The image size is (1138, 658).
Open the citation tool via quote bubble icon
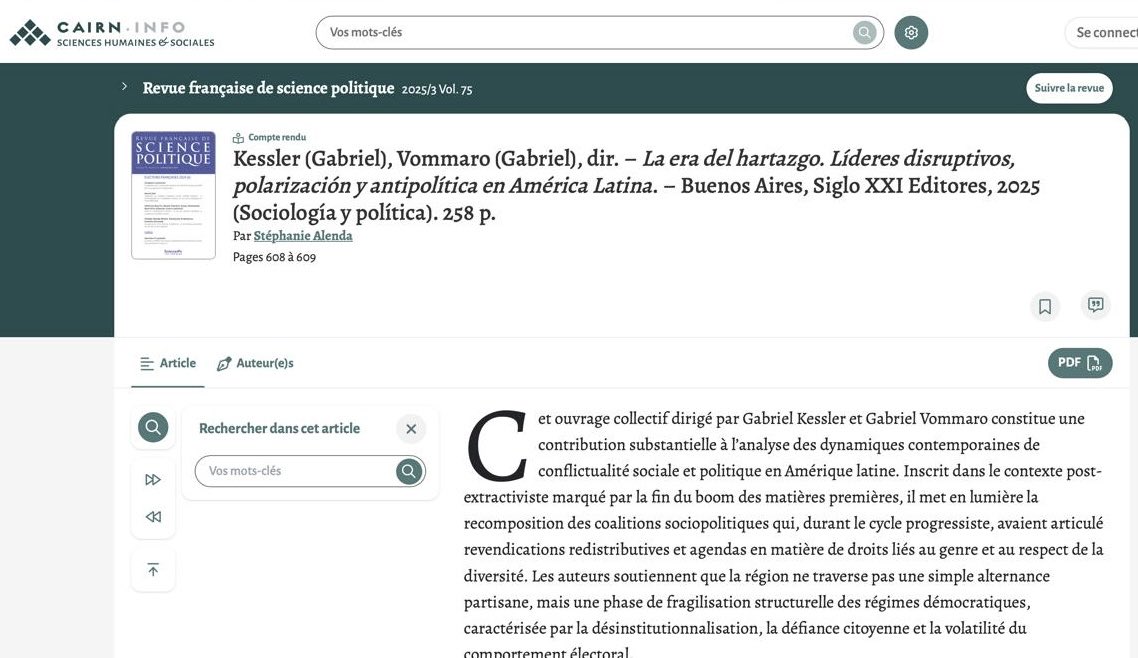point(1096,305)
